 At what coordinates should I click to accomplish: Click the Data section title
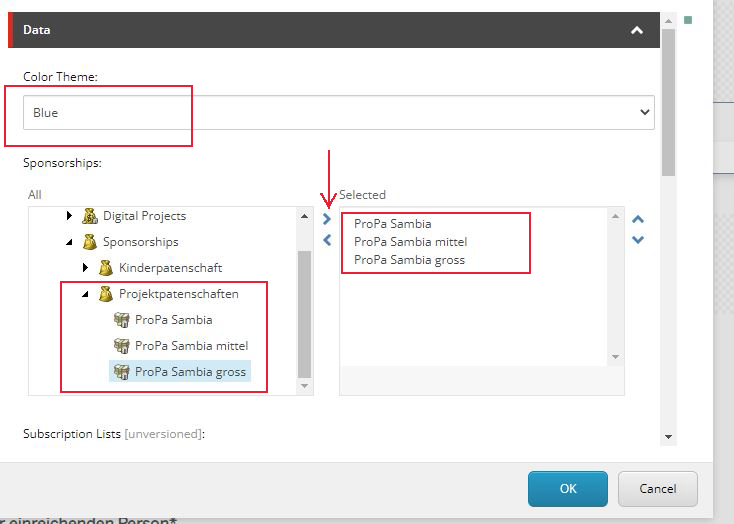[x=37, y=30]
